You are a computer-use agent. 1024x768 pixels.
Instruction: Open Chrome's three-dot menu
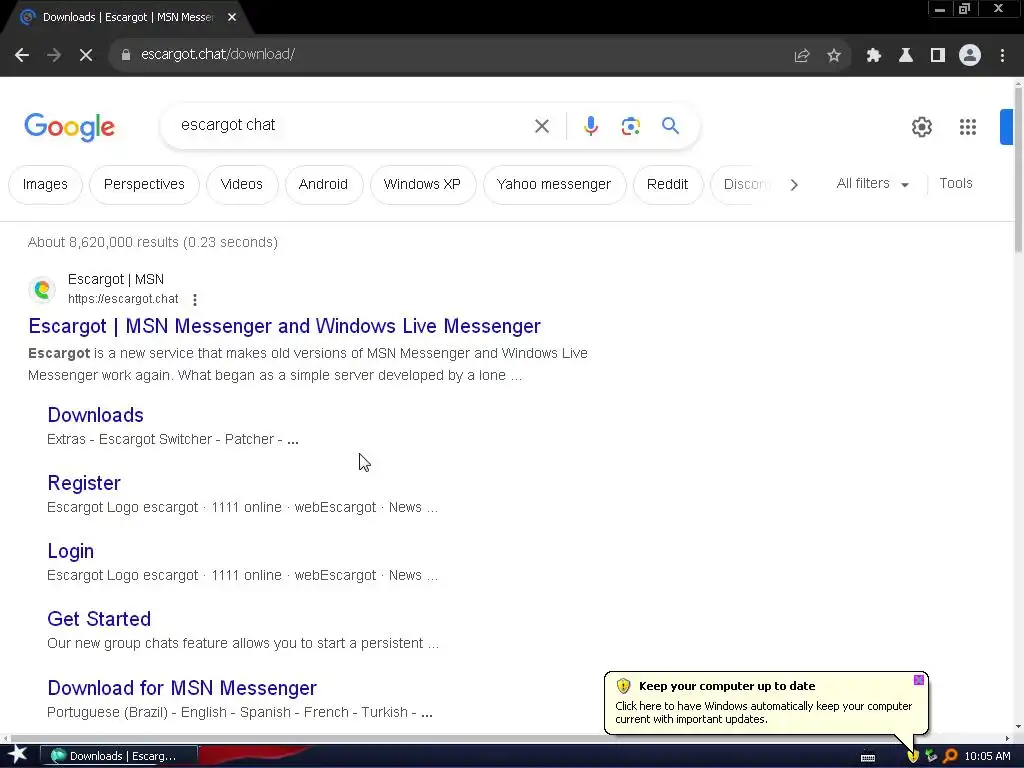pyautogui.click(x=1002, y=56)
